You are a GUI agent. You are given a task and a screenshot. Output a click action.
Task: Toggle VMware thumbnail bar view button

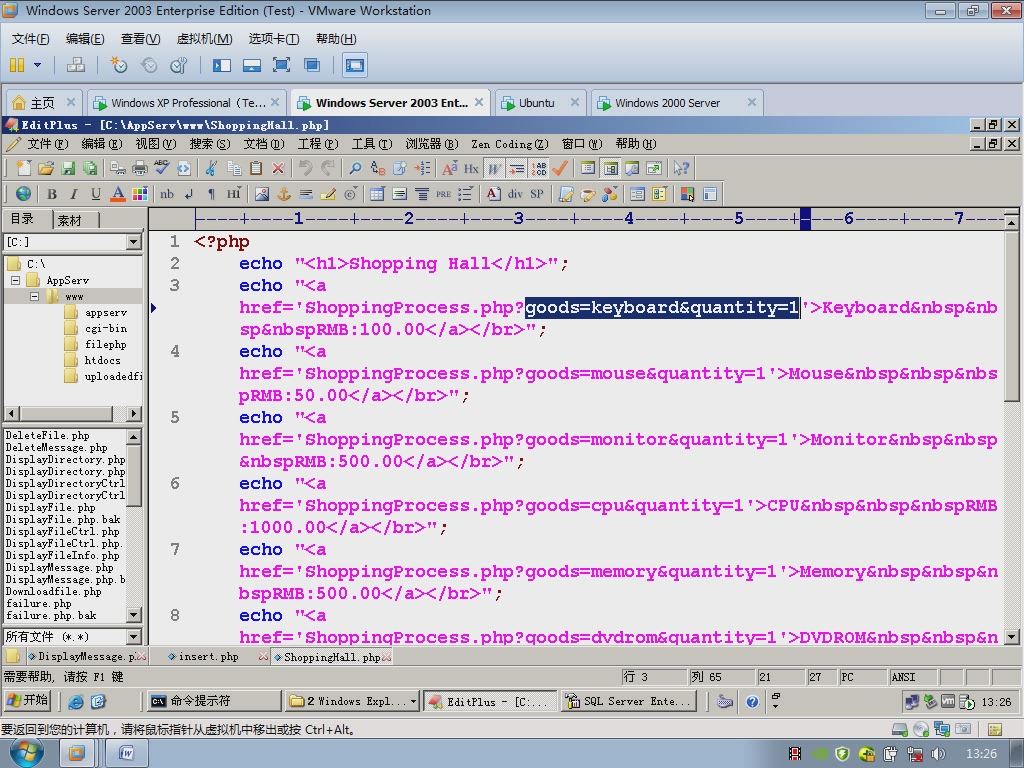click(251, 65)
